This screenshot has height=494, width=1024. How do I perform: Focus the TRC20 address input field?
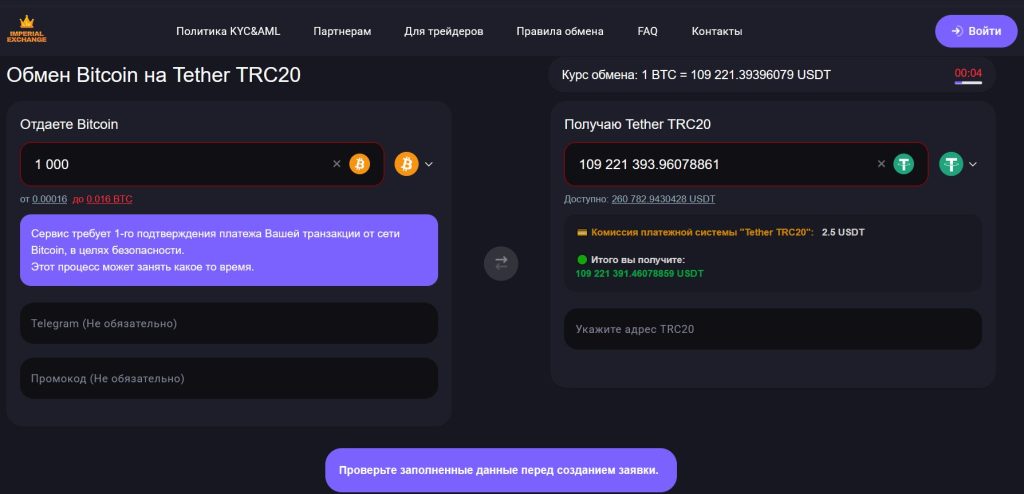[x=772, y=329]
